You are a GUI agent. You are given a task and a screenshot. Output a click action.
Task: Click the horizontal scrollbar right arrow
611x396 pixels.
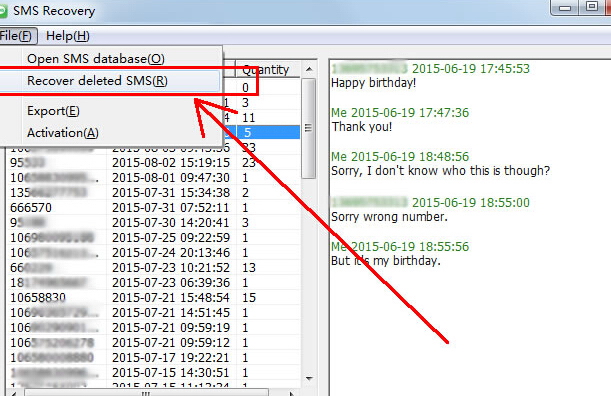pos(291,393)
